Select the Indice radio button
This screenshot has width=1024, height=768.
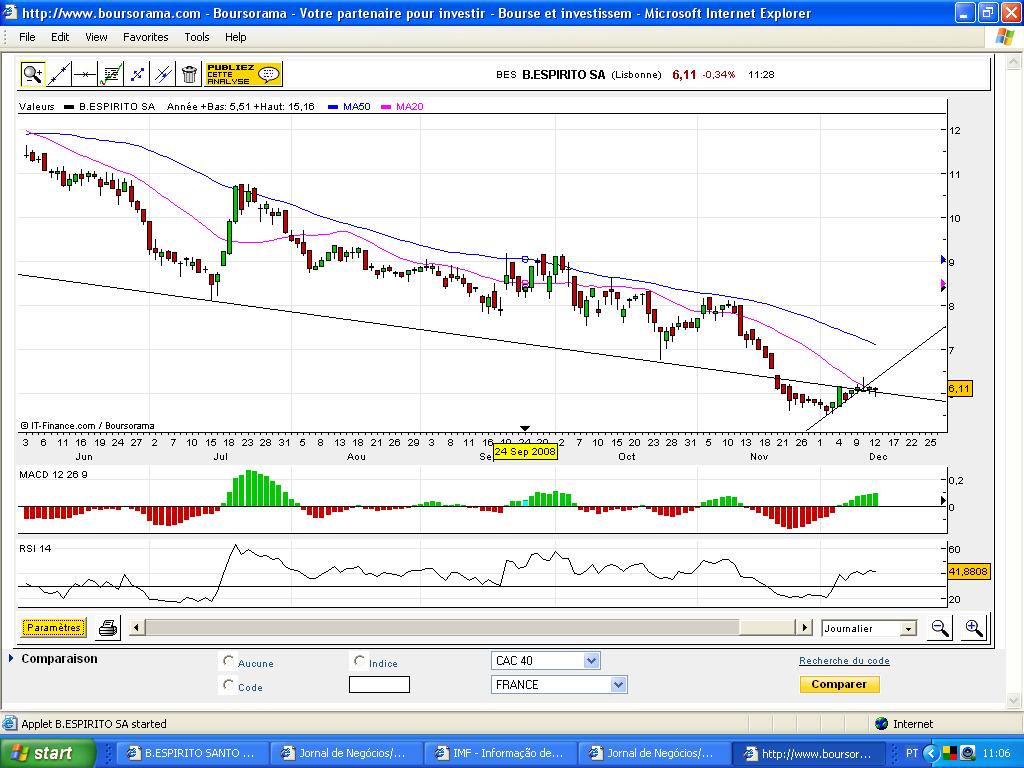pyautogui.click(x=359, y=661)
